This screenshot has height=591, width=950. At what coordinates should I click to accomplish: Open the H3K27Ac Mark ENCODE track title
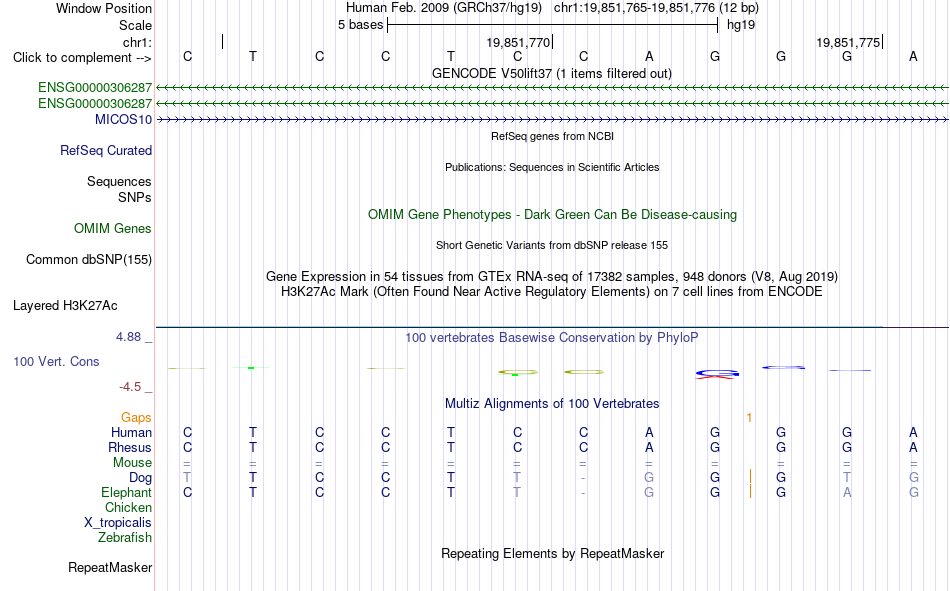(552, 292)
